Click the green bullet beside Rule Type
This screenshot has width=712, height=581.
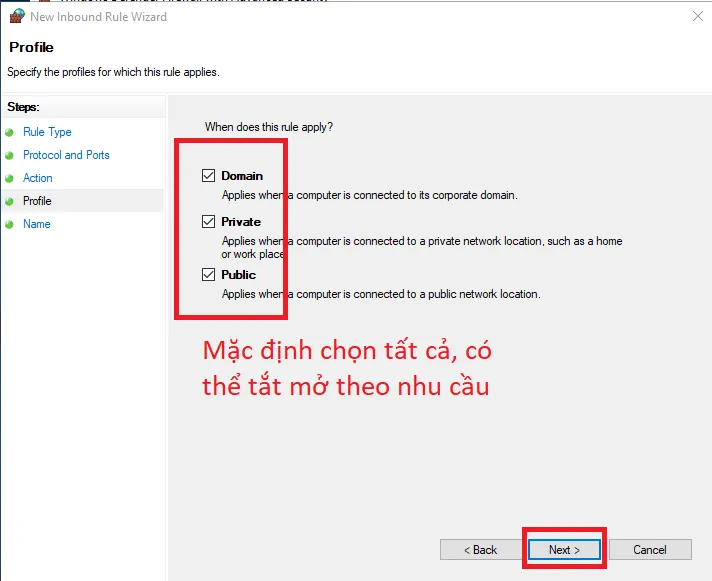pos(9,133)
